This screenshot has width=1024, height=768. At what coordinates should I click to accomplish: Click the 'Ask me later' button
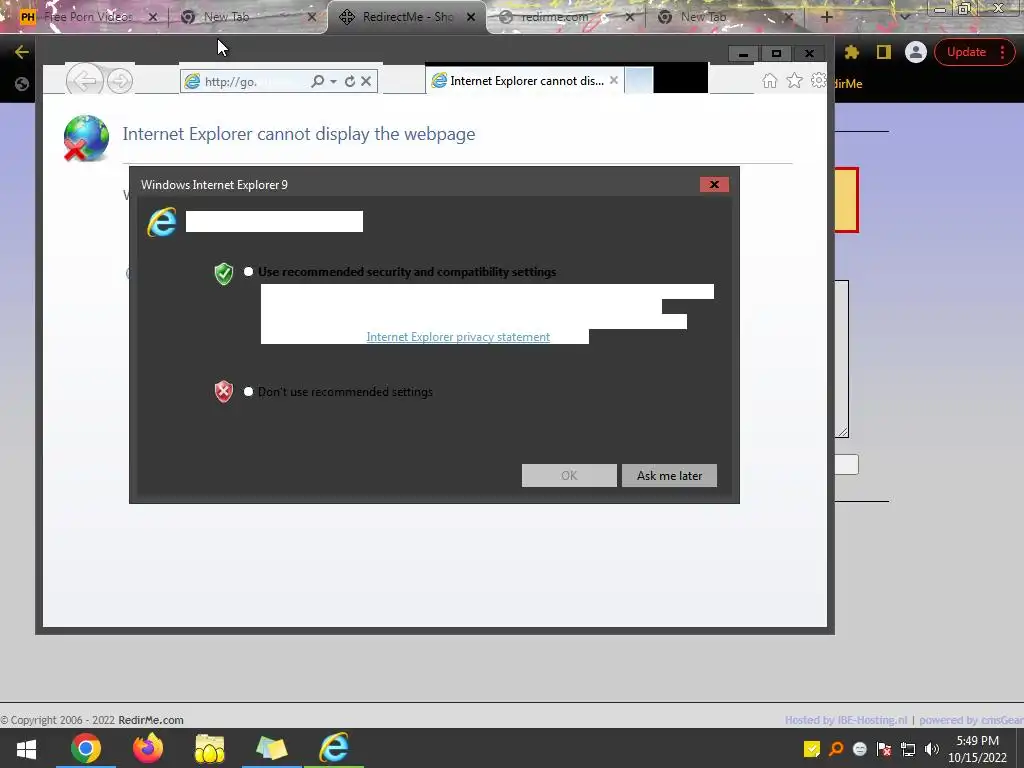click(x=669, y=475)
